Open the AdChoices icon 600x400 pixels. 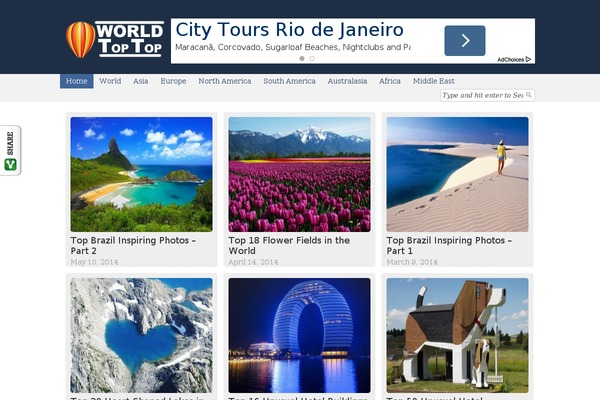point(514,59)
